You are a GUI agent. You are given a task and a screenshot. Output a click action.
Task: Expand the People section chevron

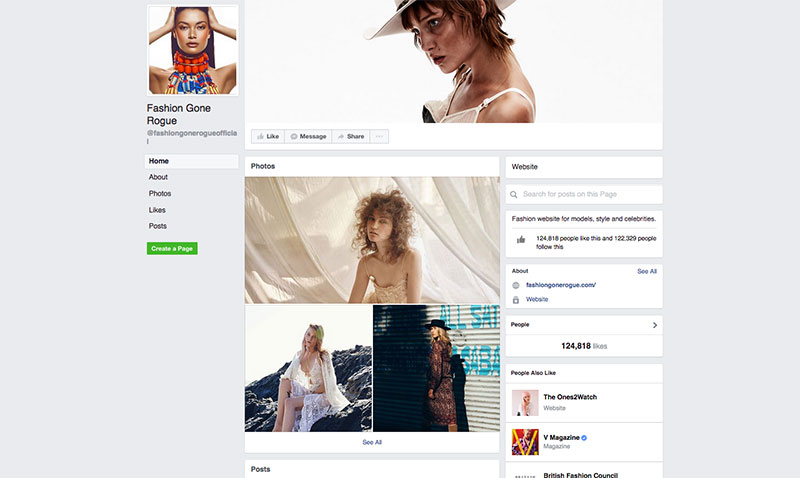(x=655, y=325)
